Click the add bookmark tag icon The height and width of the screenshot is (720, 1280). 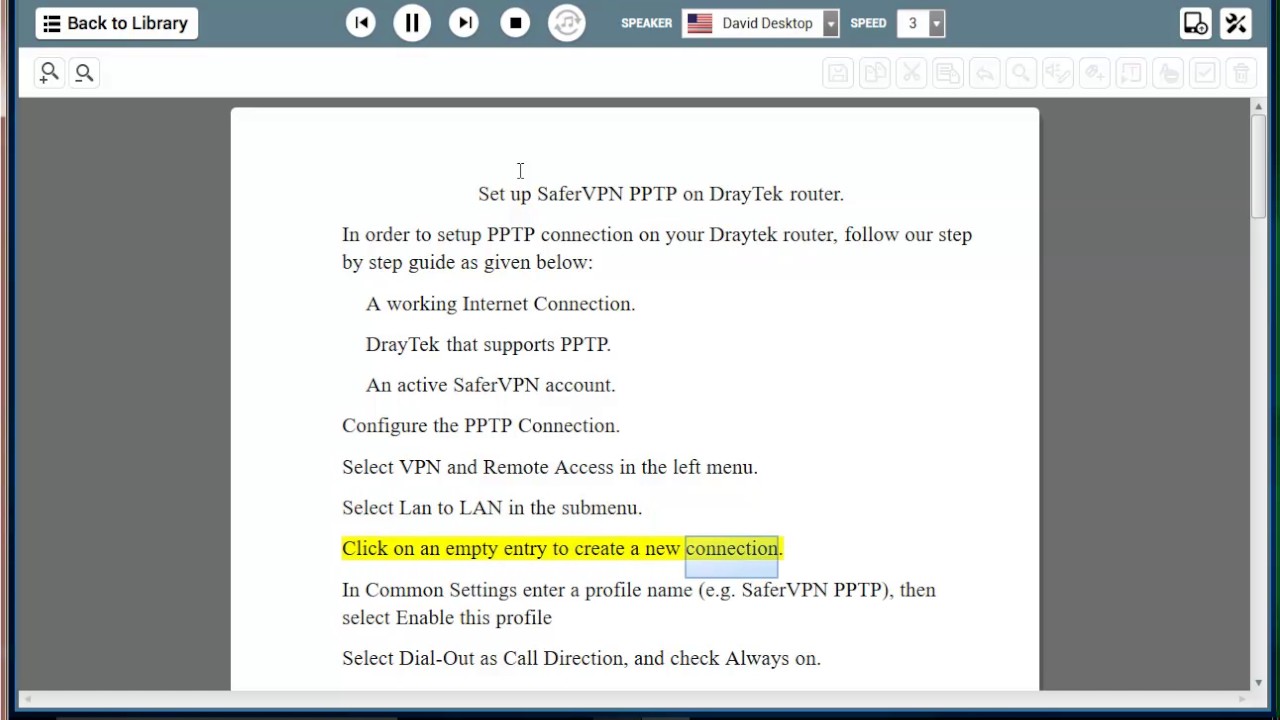click(x=1095, y=73)
